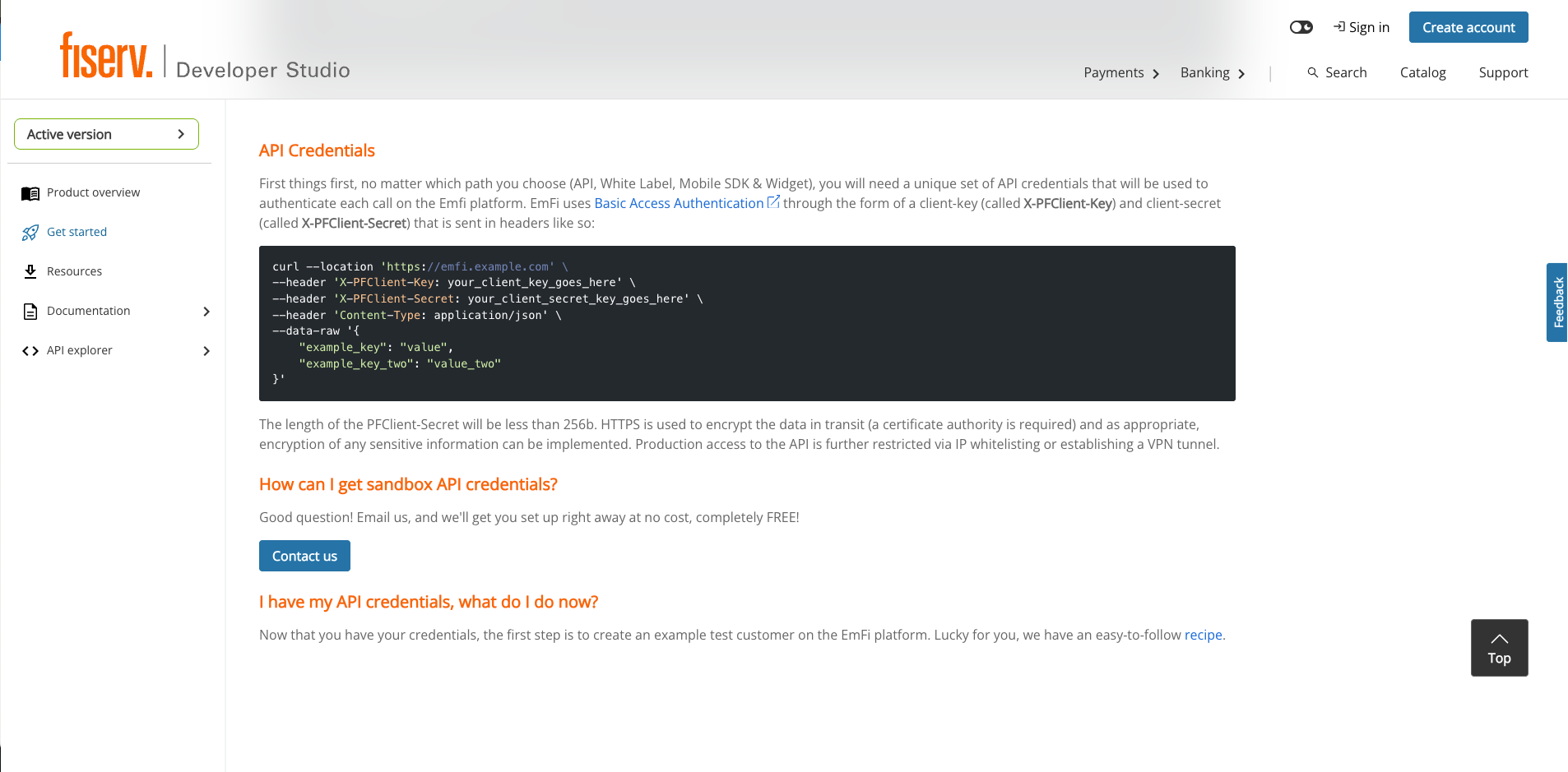Select the Documentation page icon

pyautogui.click(x=30, y=310)
